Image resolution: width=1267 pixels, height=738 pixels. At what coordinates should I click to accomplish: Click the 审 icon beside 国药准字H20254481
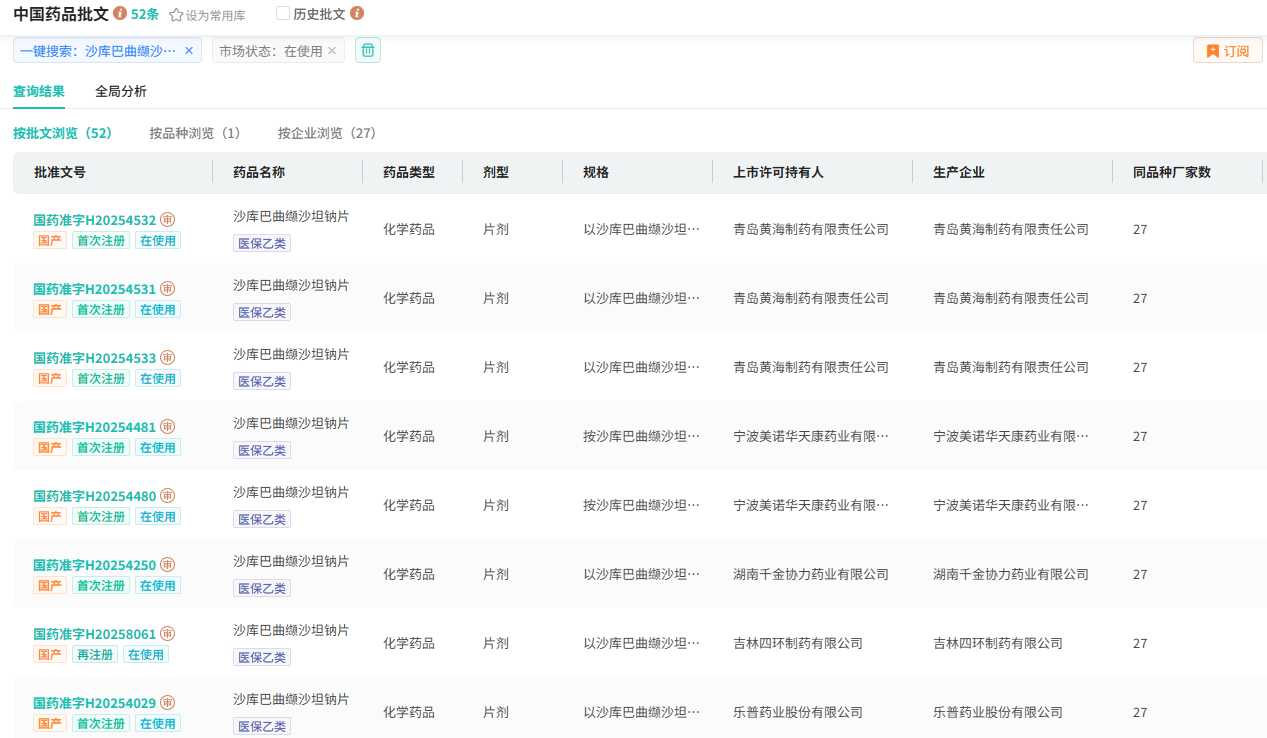168,427
